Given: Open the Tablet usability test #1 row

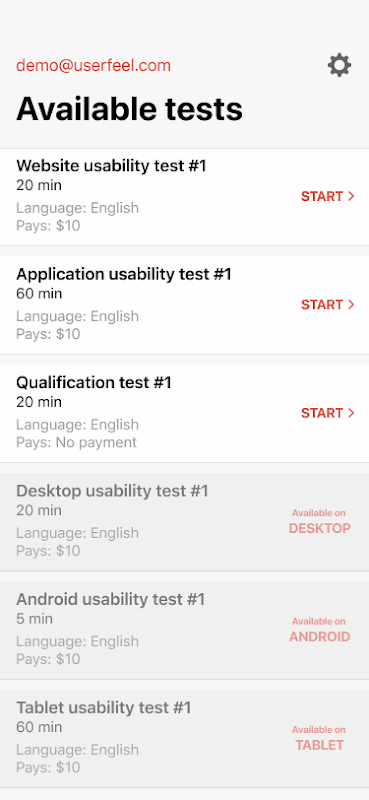Looking at the screenshot, I should click(184, 738).
